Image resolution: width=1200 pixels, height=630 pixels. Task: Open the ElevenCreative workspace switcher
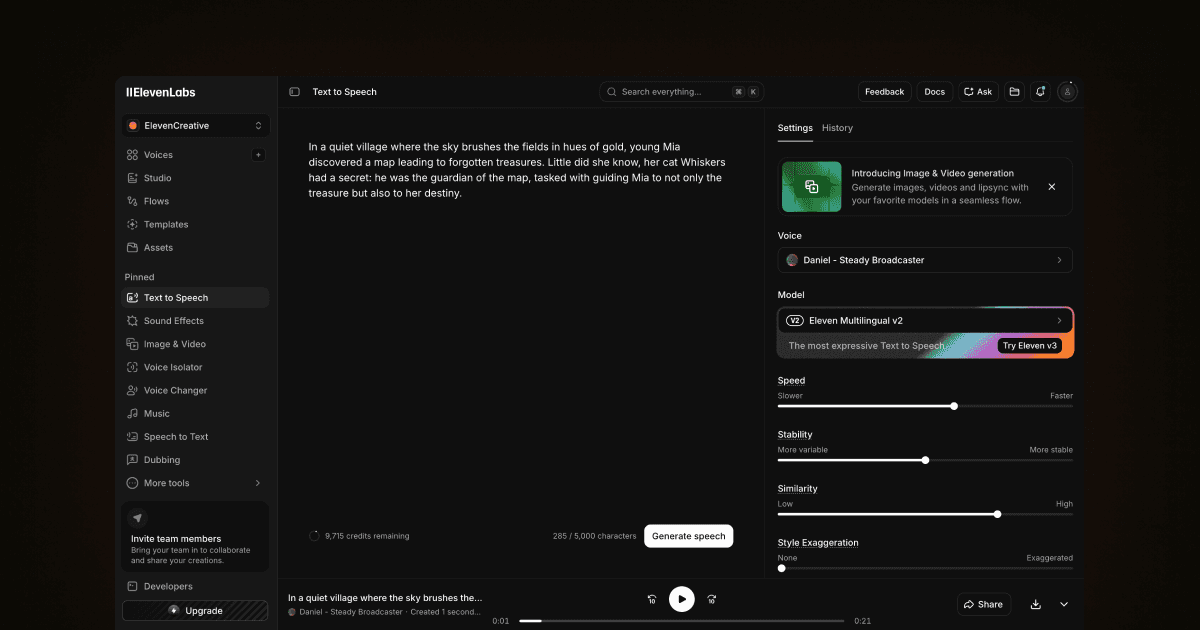point(195,126)
